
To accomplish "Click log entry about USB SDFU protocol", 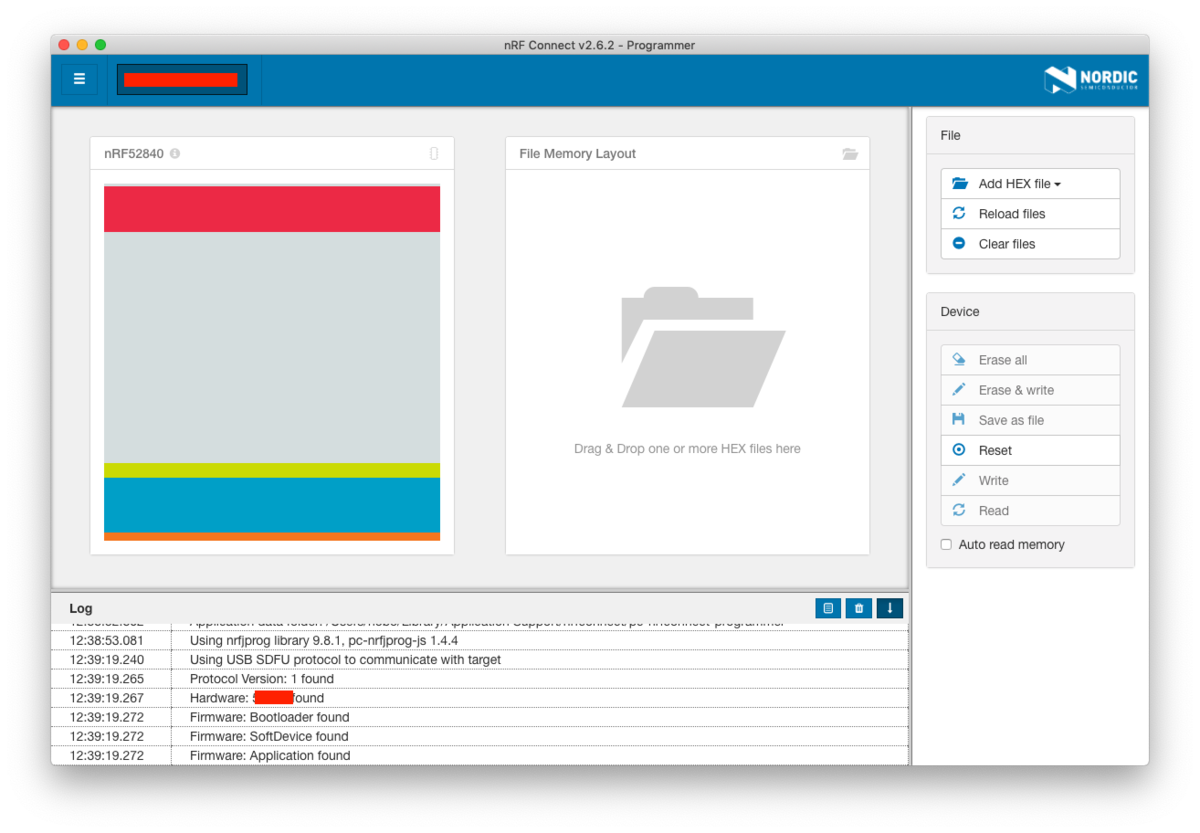I will click(345, 660).
